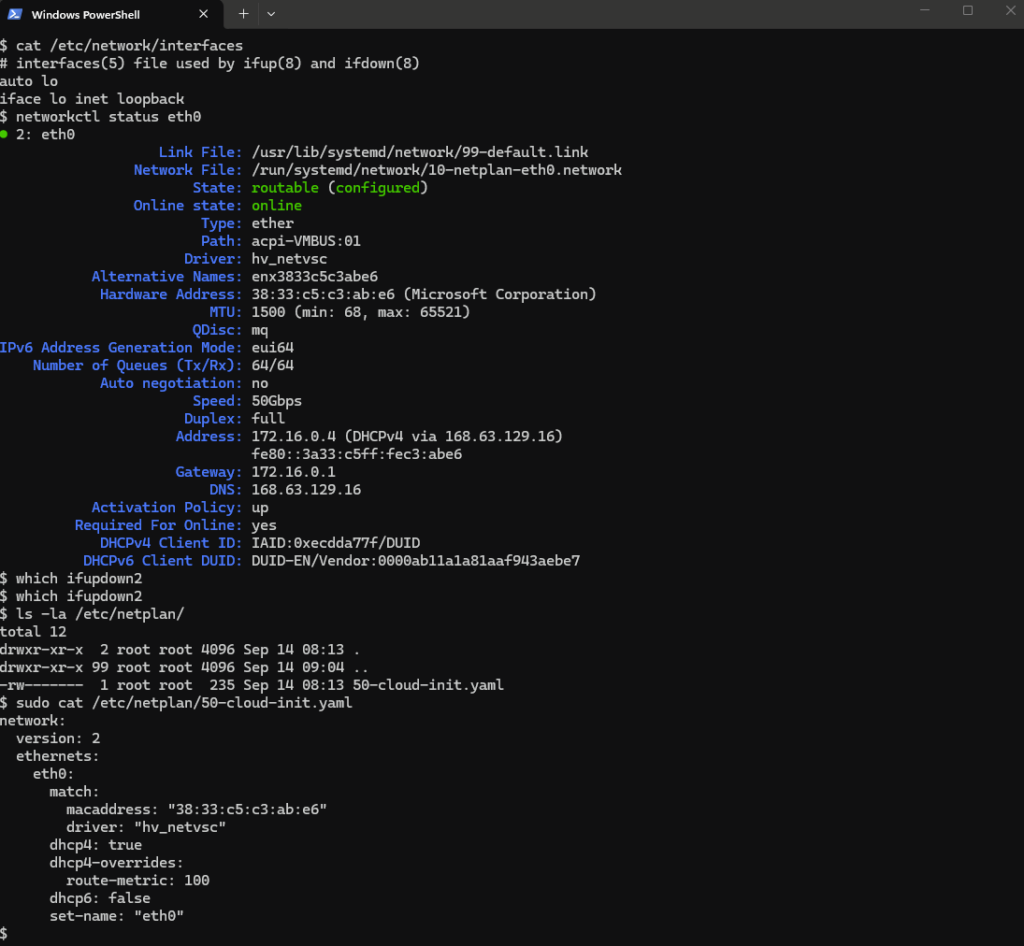This screenshot has width=1024, height=946.
Task: Click the "total 12" output line
Action: click(x=33, y=632)
